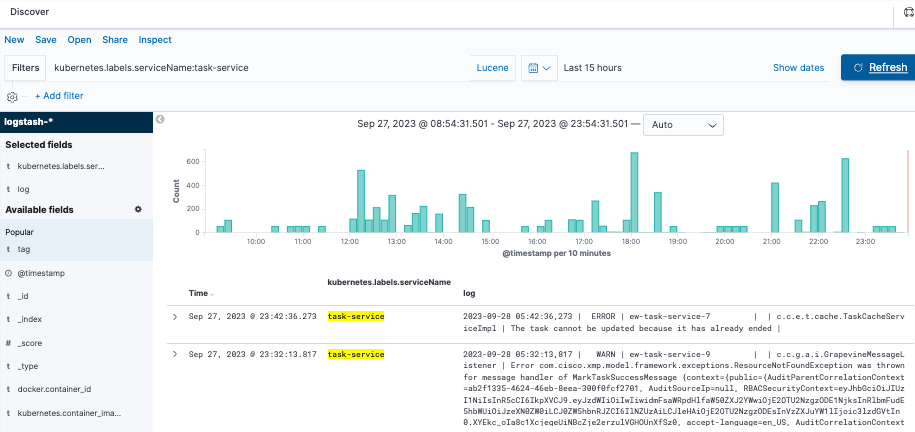Open the Available fields settings gear
The height and width of the screenshot is (432, 915).
point(138,209)
